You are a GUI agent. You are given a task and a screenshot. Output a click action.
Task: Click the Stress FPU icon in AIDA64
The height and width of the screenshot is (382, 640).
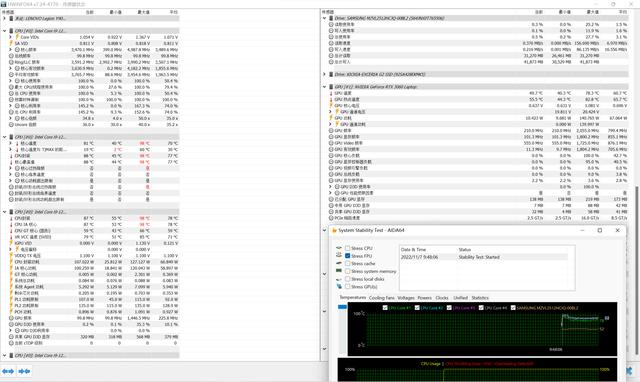[339, 255]
